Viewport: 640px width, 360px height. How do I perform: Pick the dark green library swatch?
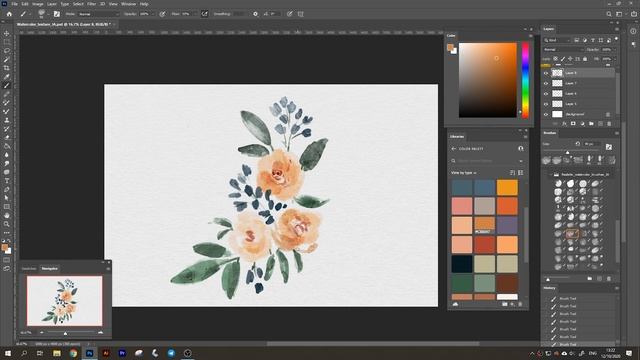462,283
